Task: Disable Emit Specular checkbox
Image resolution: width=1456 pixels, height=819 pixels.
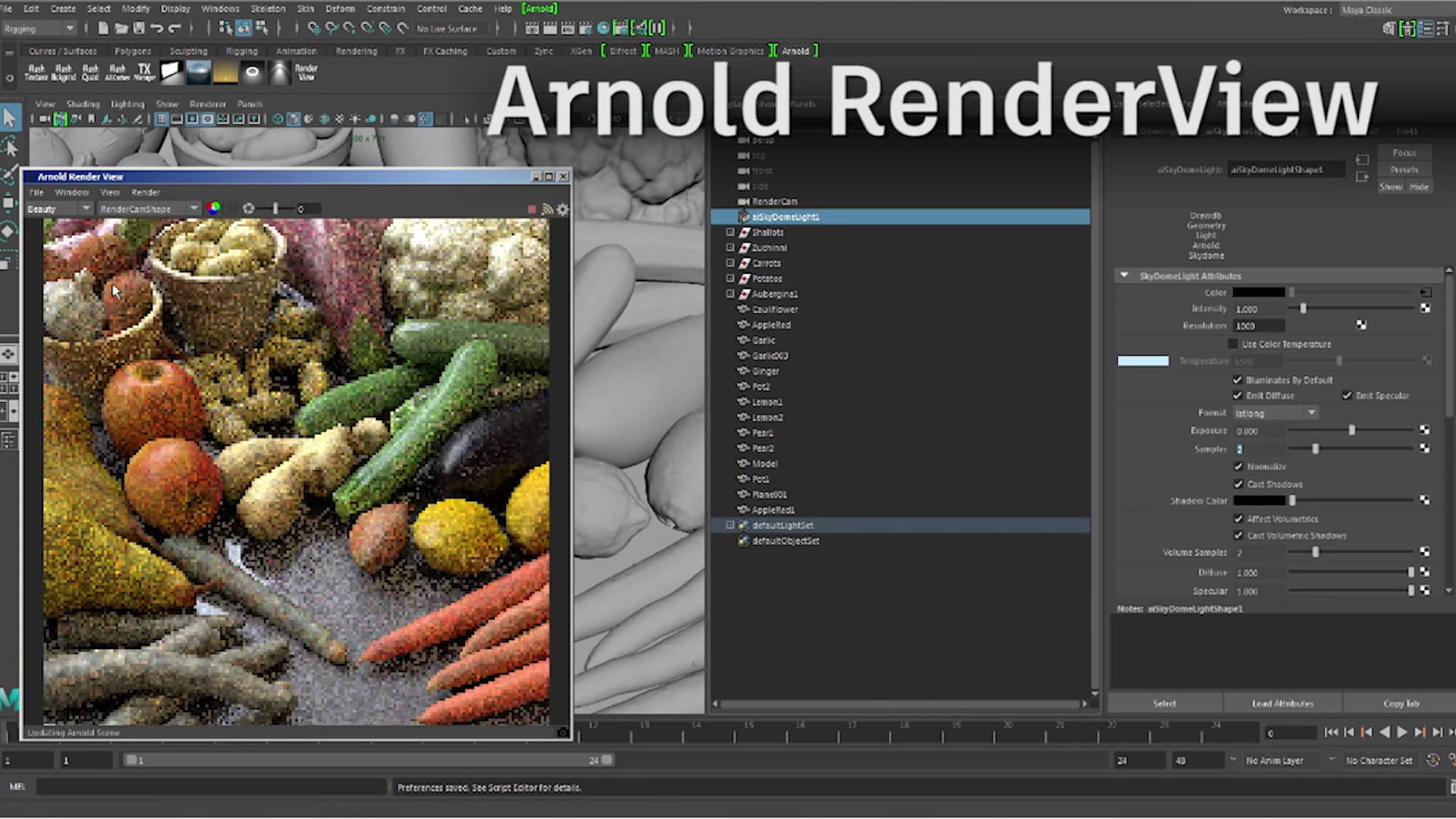Action: [x=1347, y=396]
